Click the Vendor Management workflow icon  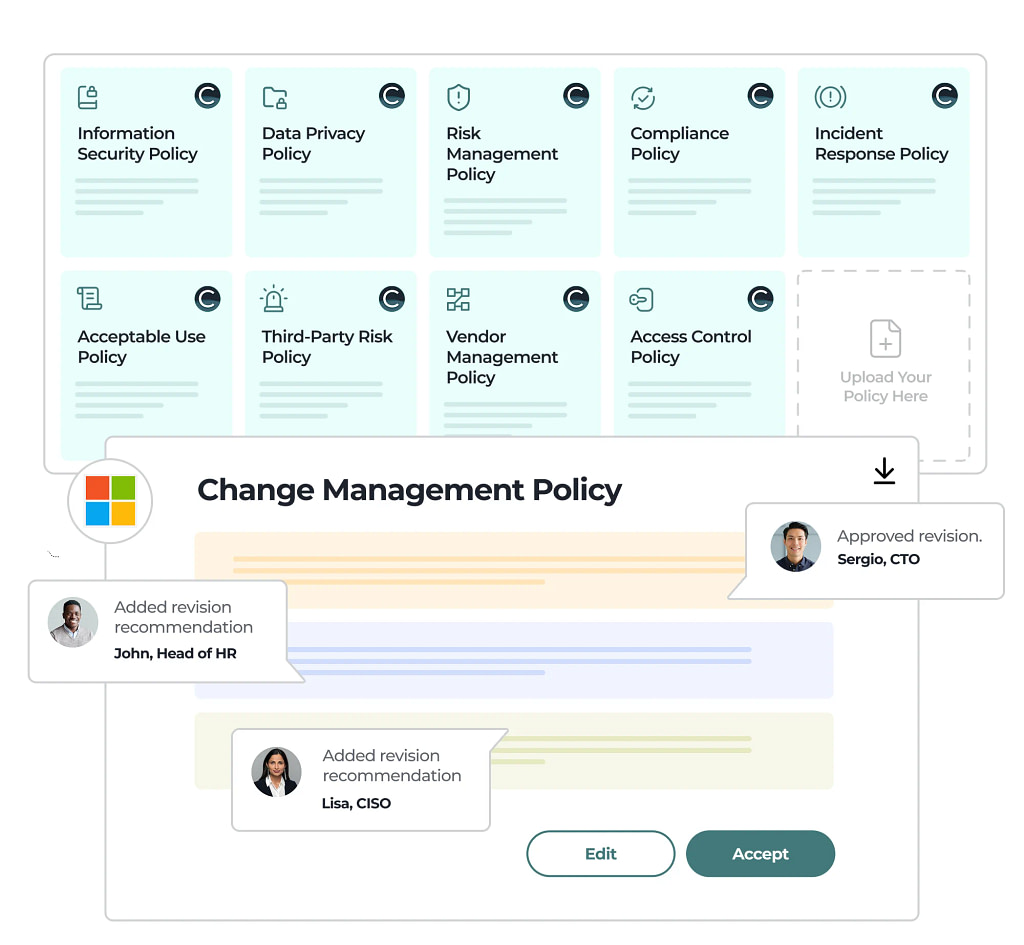click(458, 299)
